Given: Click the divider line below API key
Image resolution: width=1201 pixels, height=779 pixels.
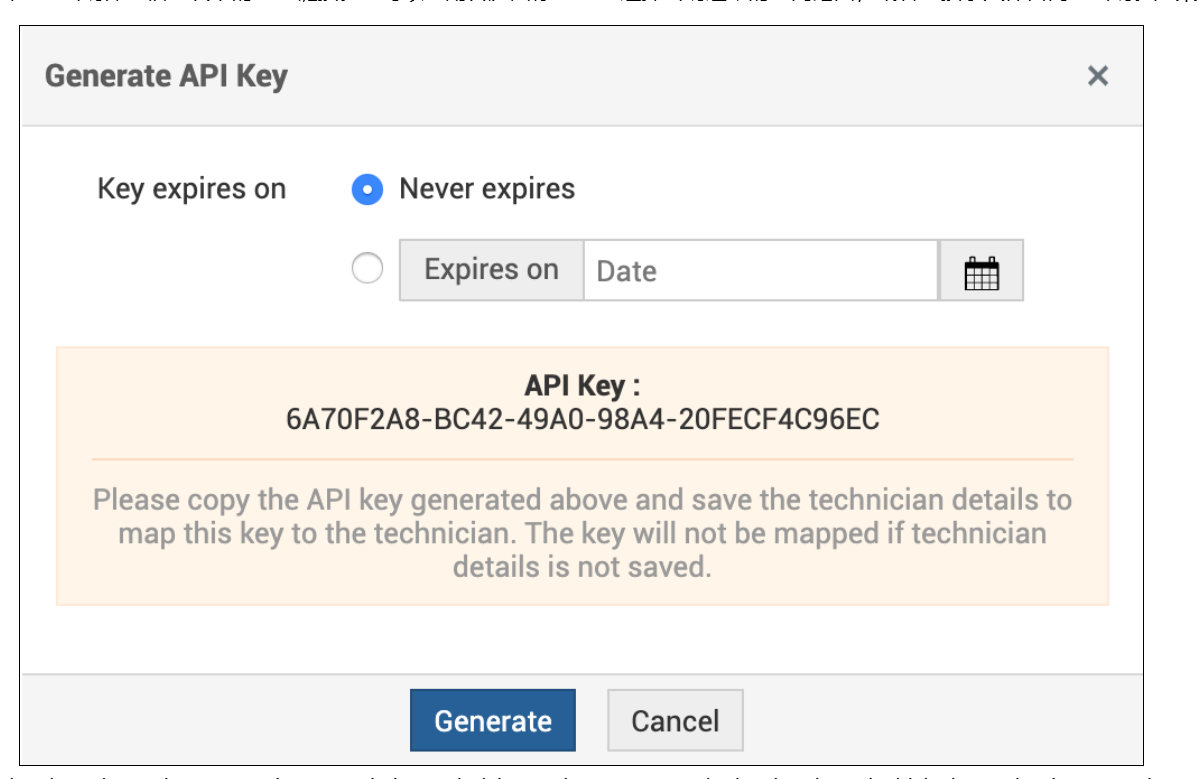Looking at the screenshot, I should click(582, 459).
